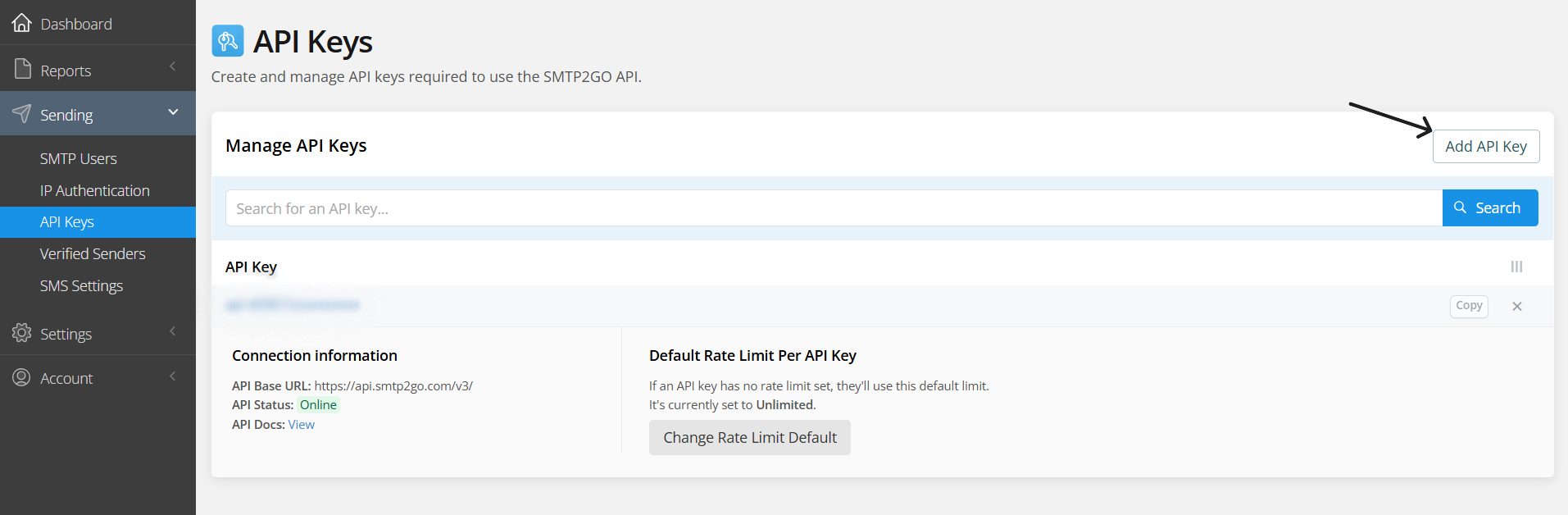This screenshot has width=1568, height=515.
Task: Click the magnifier icon in Search button
Action: [1461, 207]
